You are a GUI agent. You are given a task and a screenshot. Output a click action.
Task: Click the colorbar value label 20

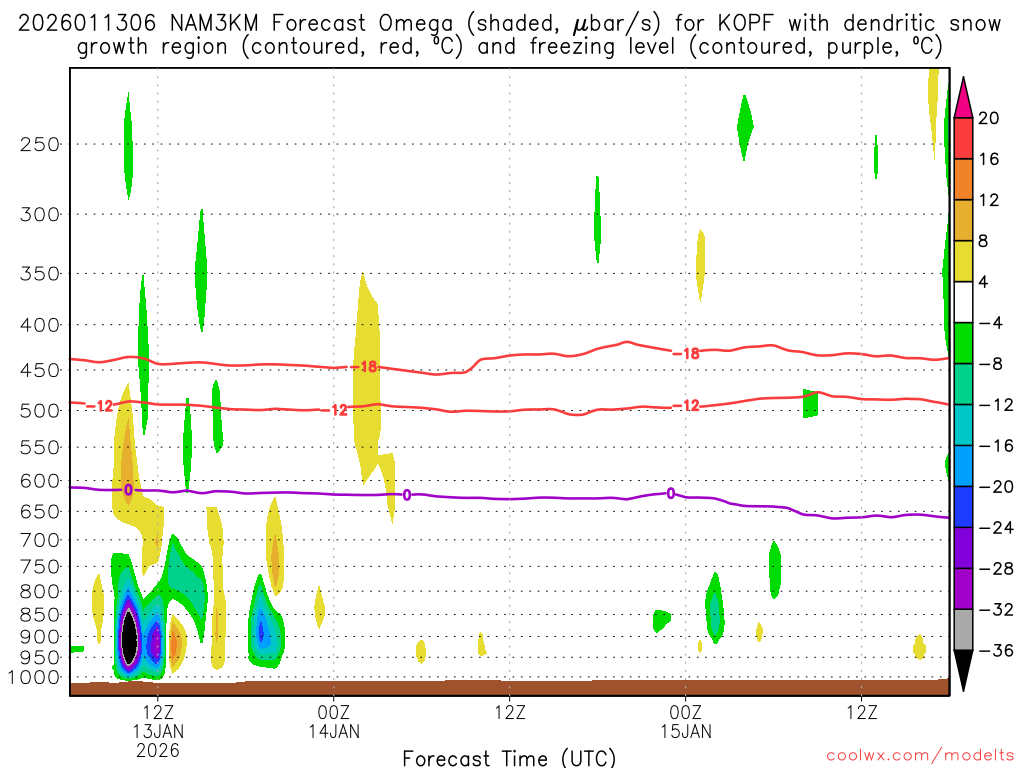(x=988, y=118)
